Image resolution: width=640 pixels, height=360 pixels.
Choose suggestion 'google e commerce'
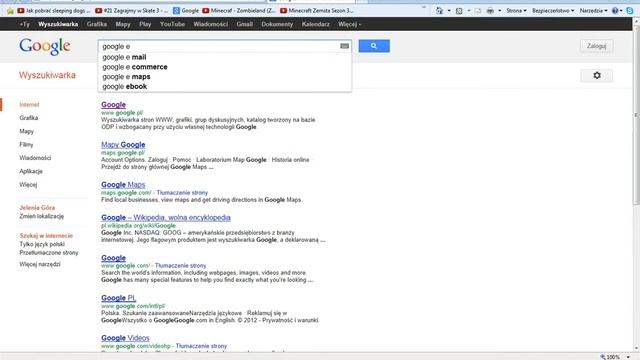224,67
